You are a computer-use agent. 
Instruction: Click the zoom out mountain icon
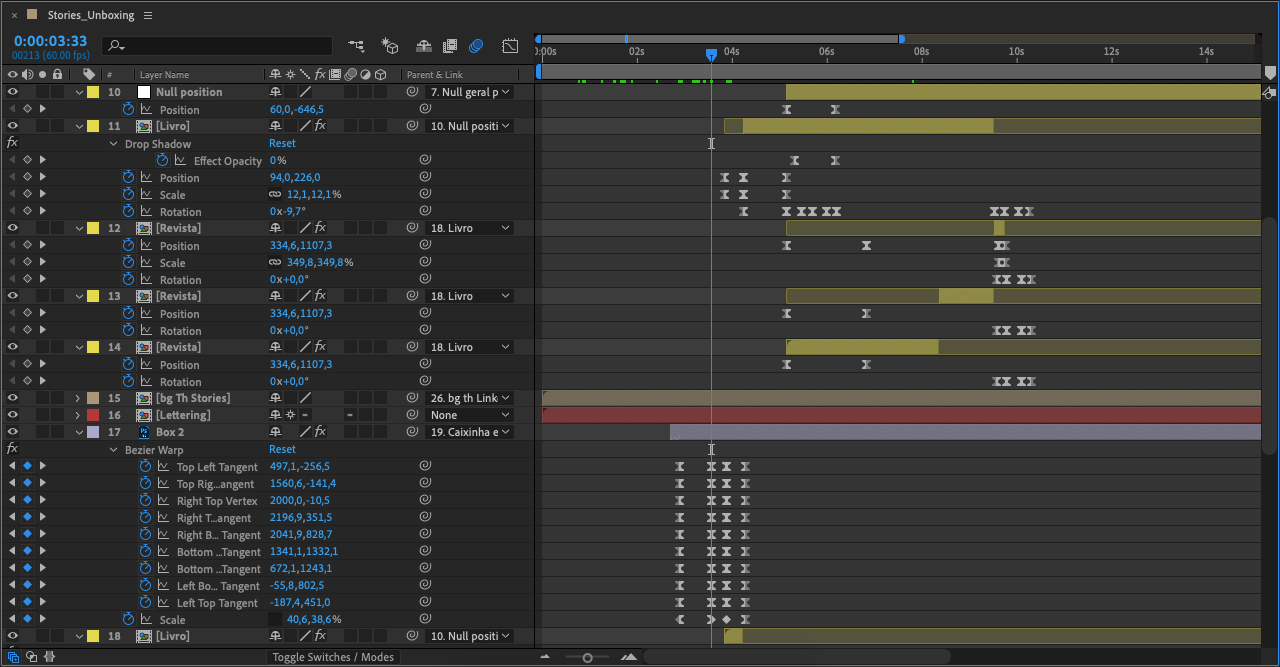coord(545,657)
